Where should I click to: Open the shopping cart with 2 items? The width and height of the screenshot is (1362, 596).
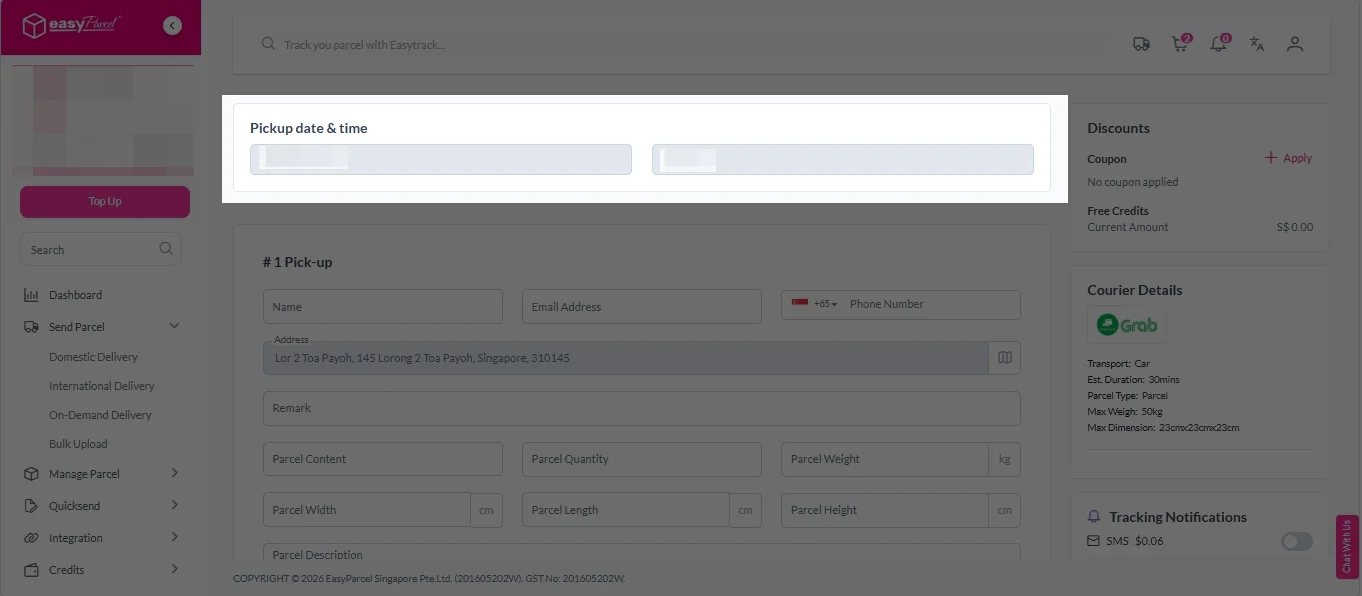[x=1179, y=44]
